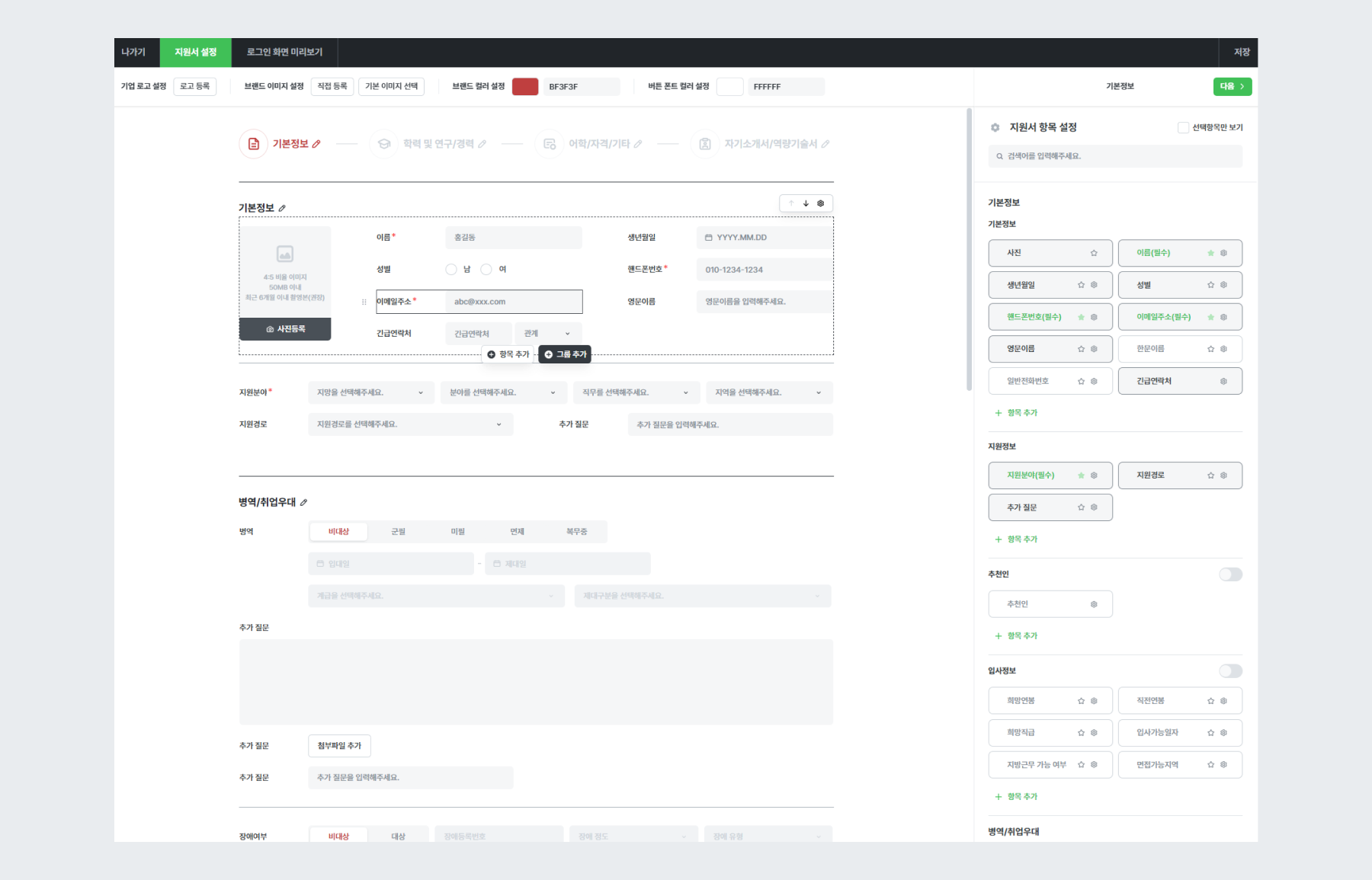This screenshot has width=1372, height=880.
Task: Click the green 다음 button
Action: tap(1233, 87)
